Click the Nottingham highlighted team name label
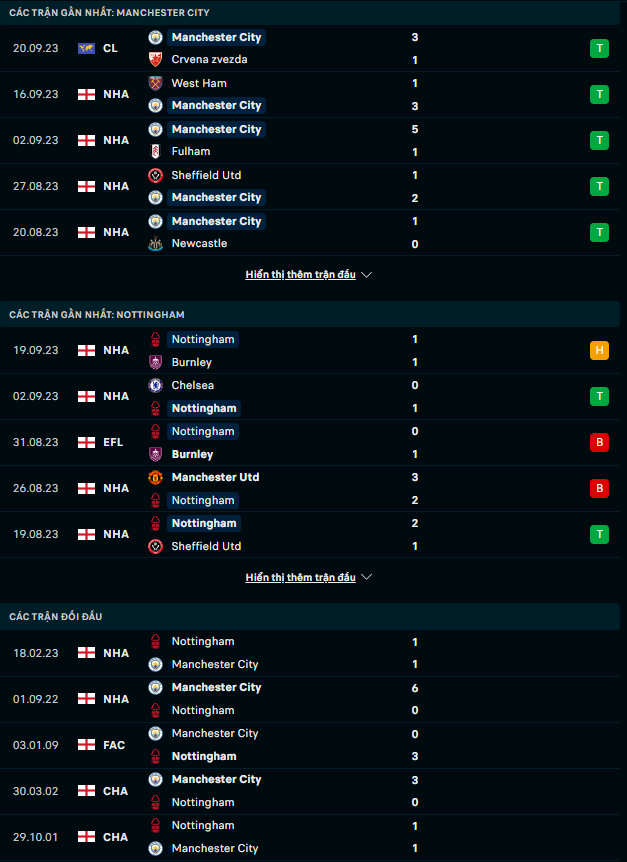Image resolution: width=627 pixels, height=862 pixels. tap(203, 339)
